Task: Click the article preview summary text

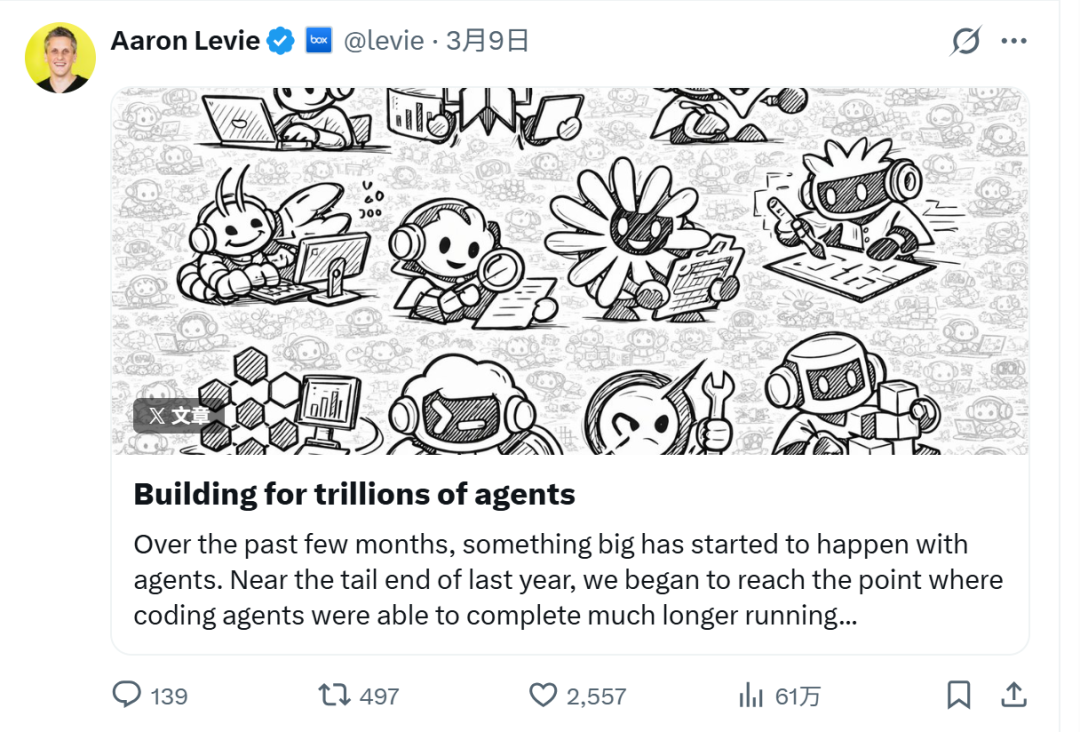Action: [568, 580]
